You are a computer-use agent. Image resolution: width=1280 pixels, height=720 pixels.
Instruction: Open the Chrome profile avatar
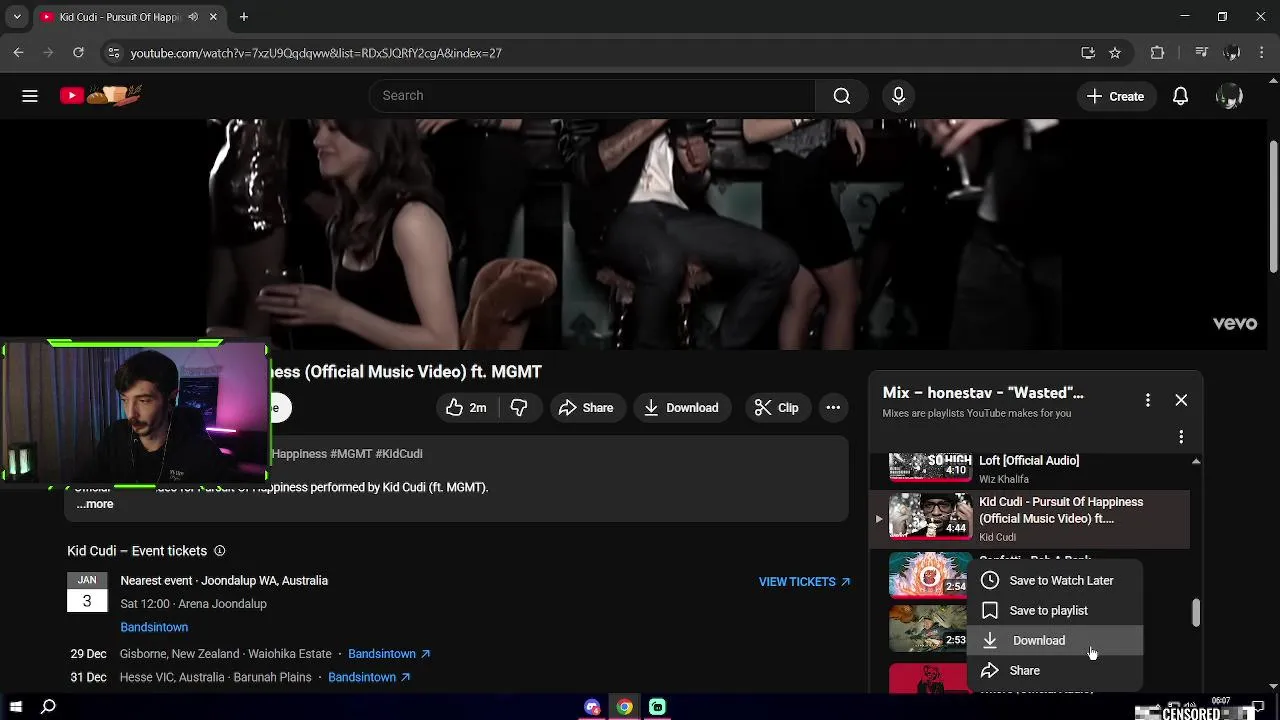[1232, 53]
